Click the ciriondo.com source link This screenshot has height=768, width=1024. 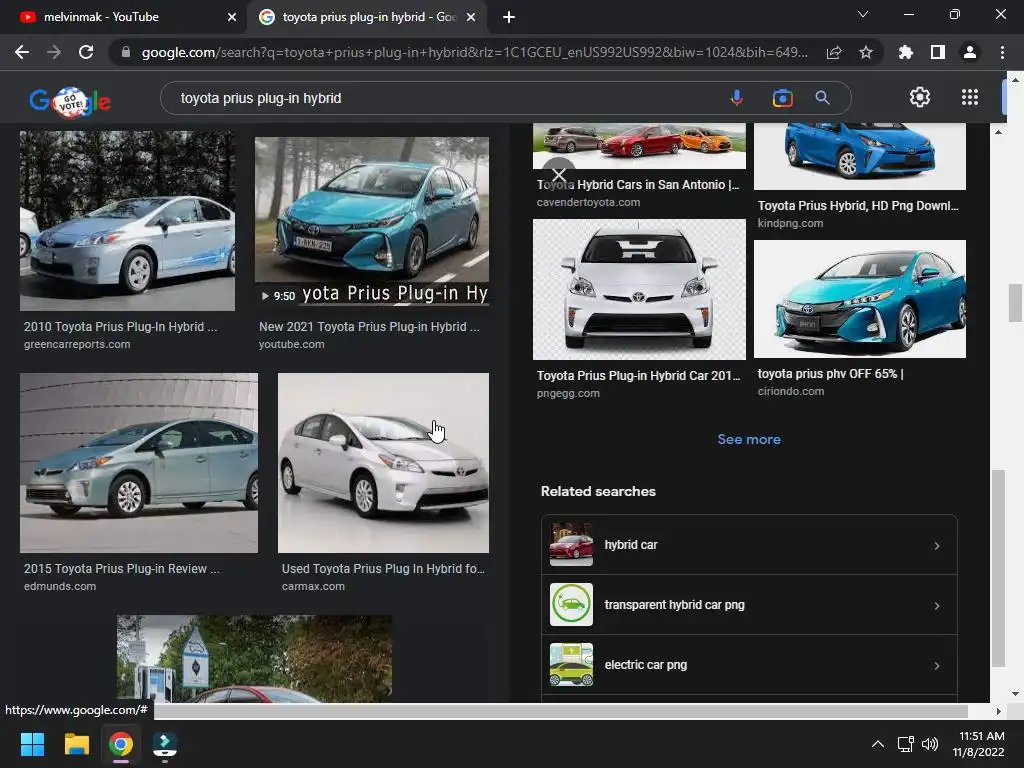791,391
